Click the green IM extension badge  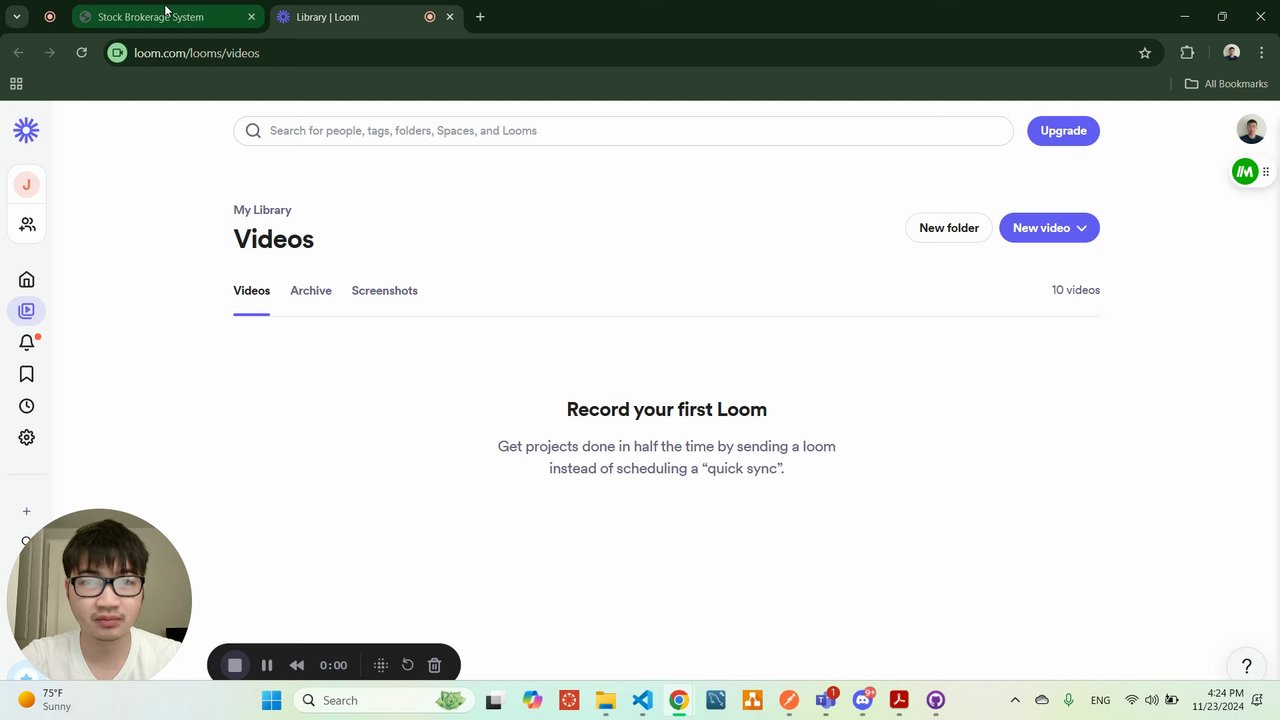[x=1245, y=172]
